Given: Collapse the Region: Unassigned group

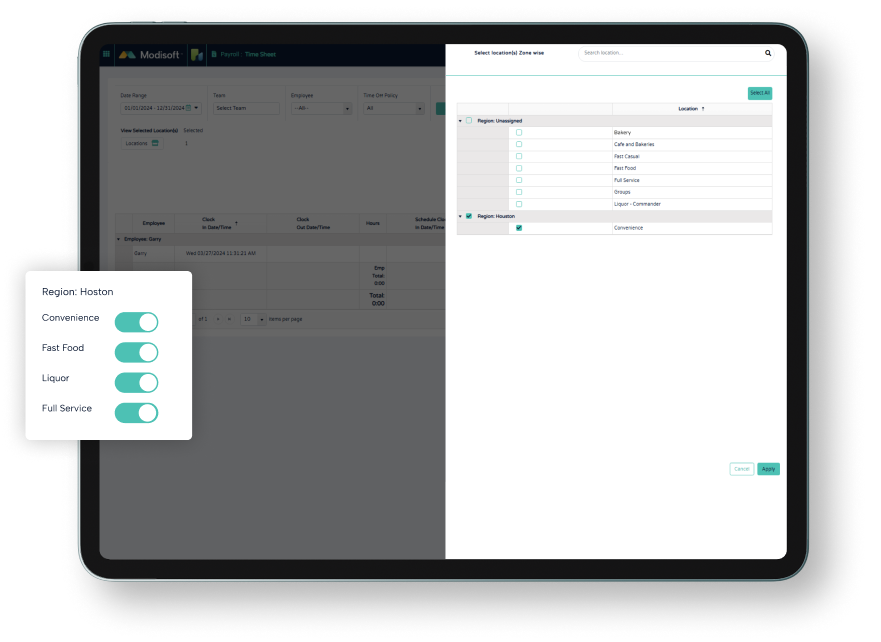Looking at the screenshot, I should click(x=460, y=121).
